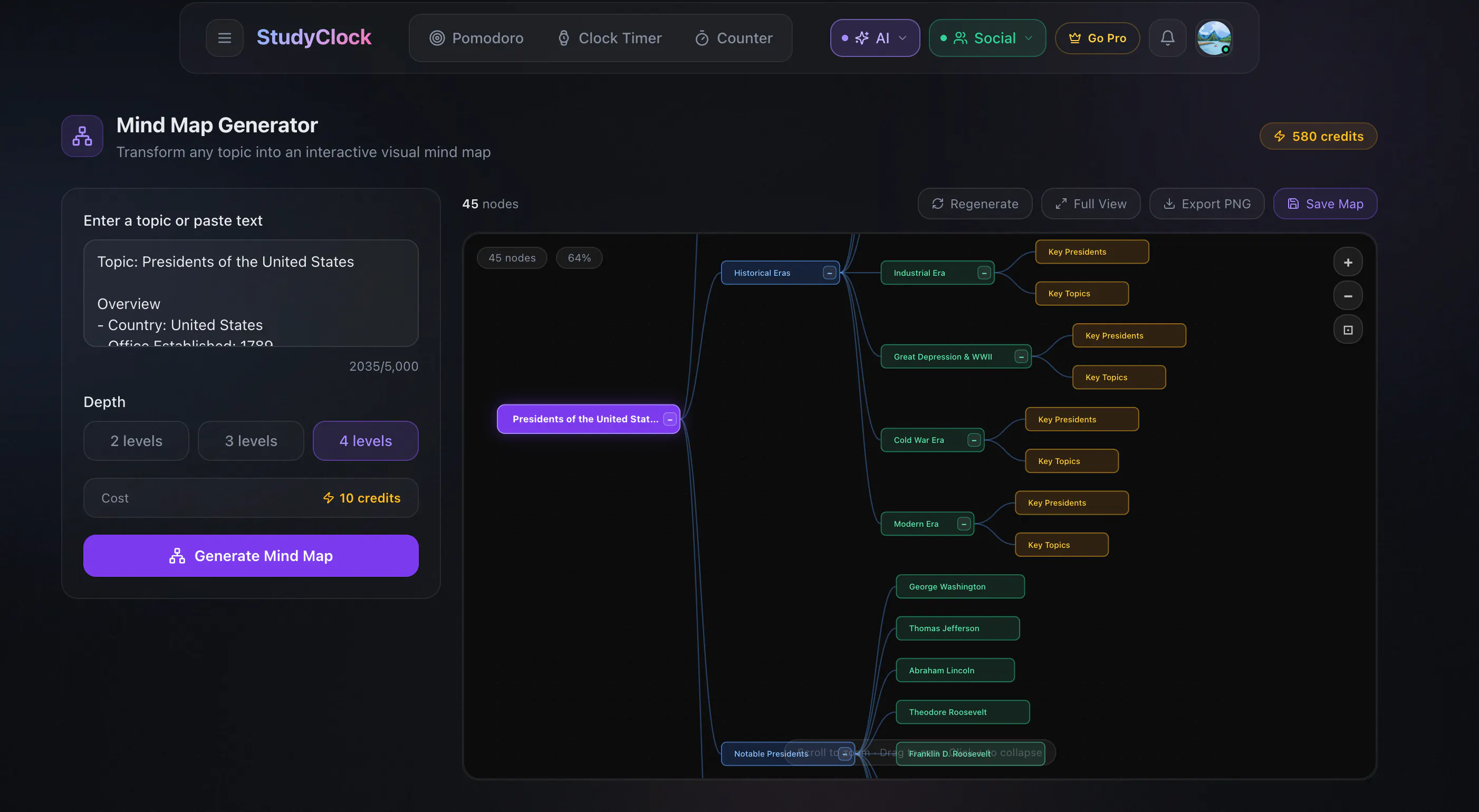This screenshot has height=812, width=1479.
Task: Select the Theodore Roosevelt node
Action: pyautogui.click(x=963, y=712)
